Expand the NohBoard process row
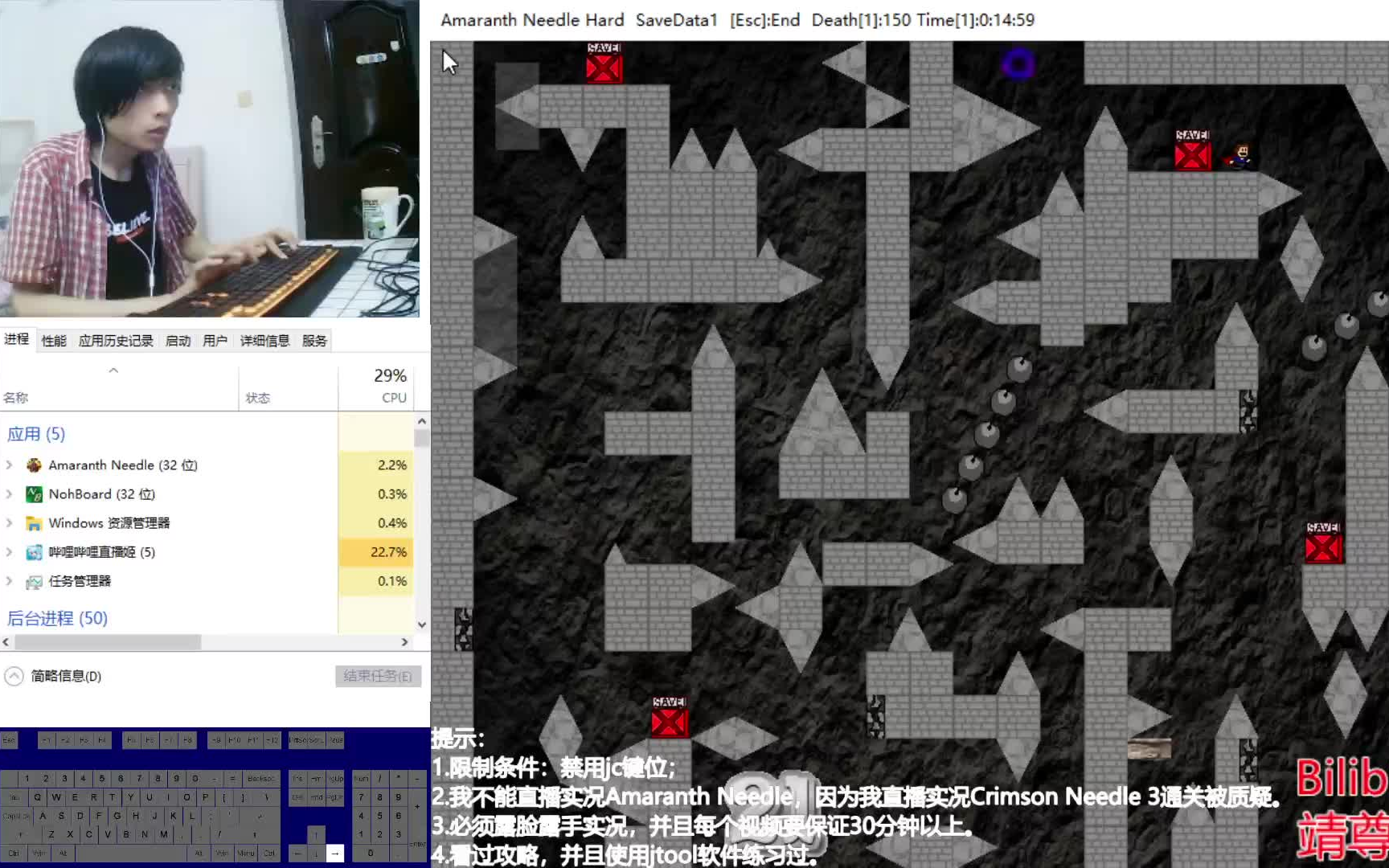 pos(10,494)
